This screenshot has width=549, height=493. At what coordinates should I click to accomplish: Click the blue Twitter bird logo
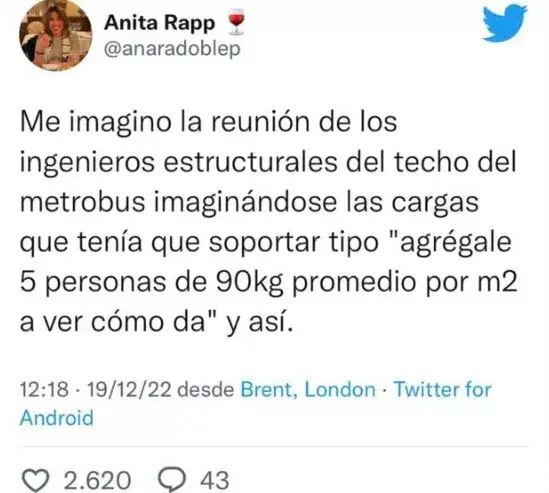505,23
